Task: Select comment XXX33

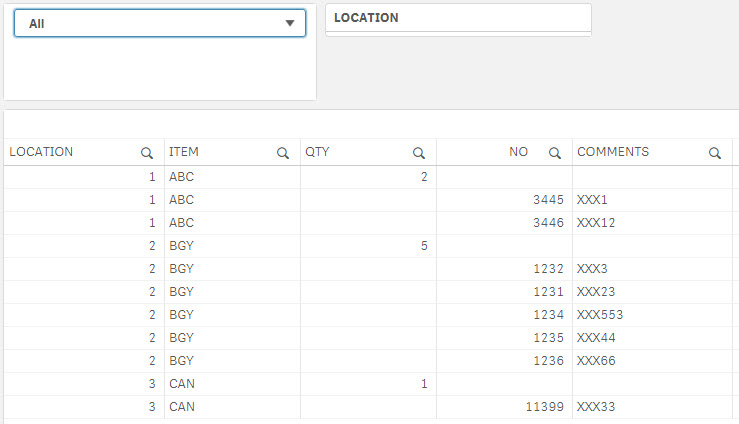Action: pyautogui.click(x=596, y=407)
